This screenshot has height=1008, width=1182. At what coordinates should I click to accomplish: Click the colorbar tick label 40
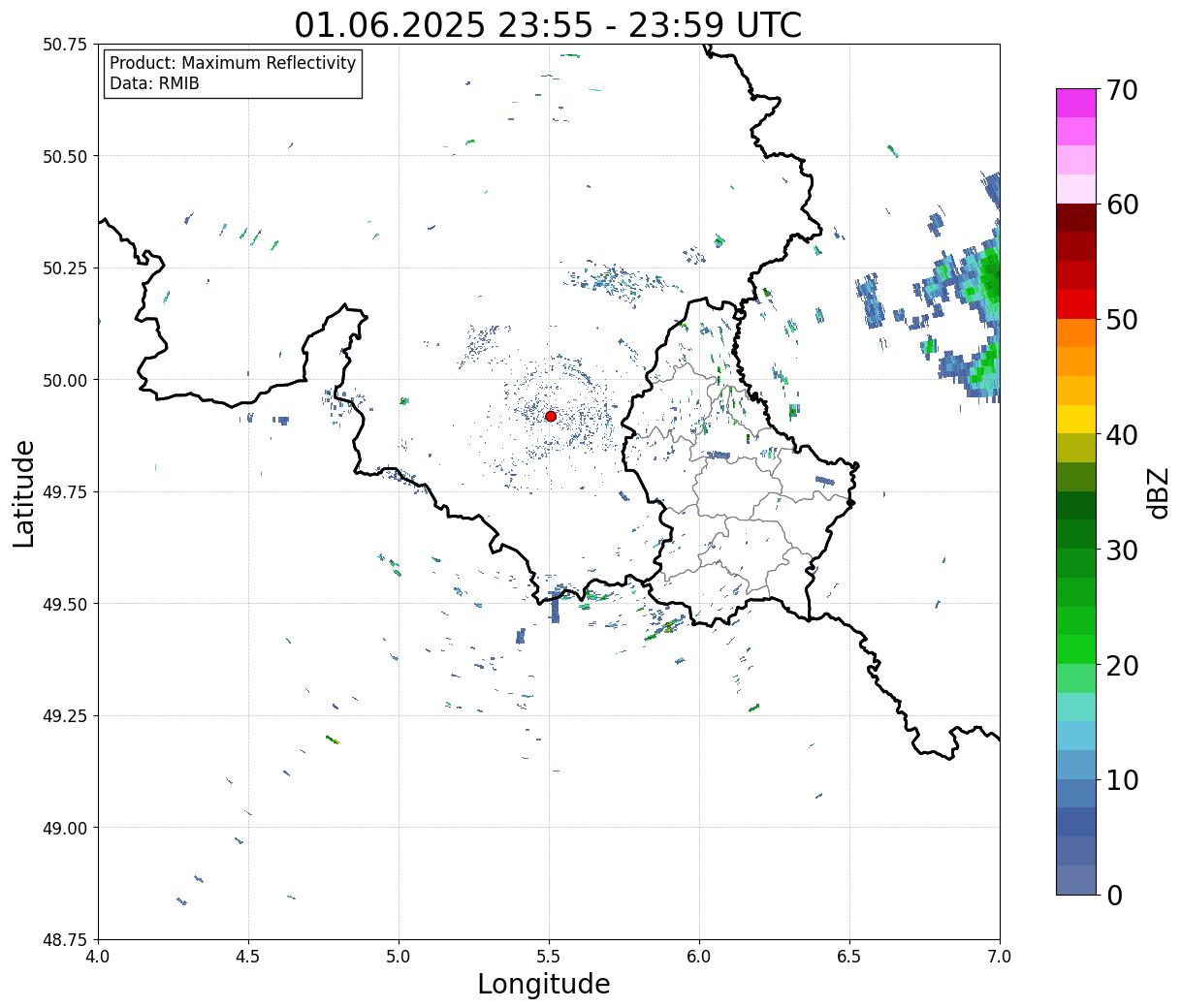pos(1122,435)
